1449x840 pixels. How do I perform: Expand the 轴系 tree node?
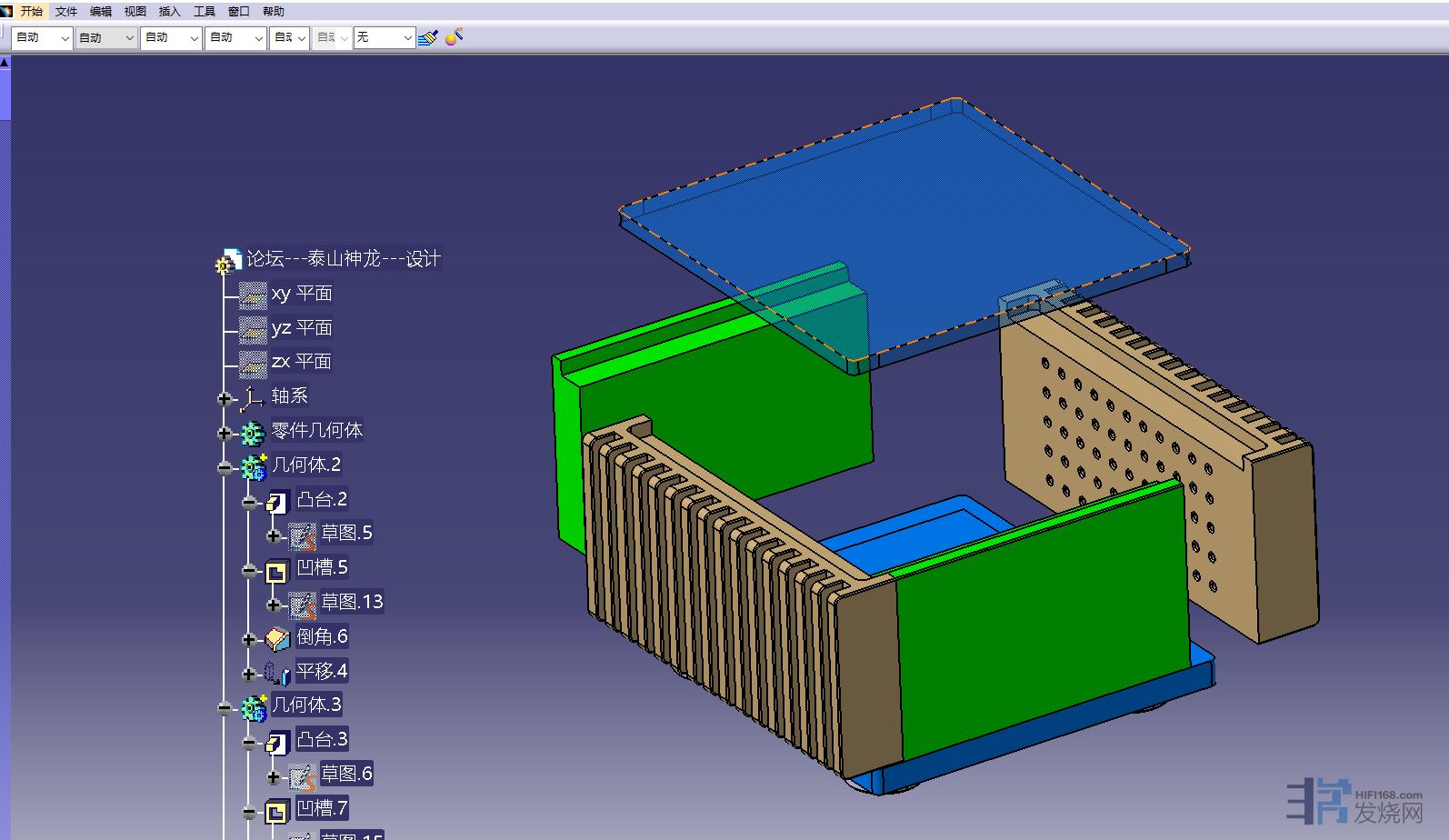pyautogui.click(x=225, y=398)
